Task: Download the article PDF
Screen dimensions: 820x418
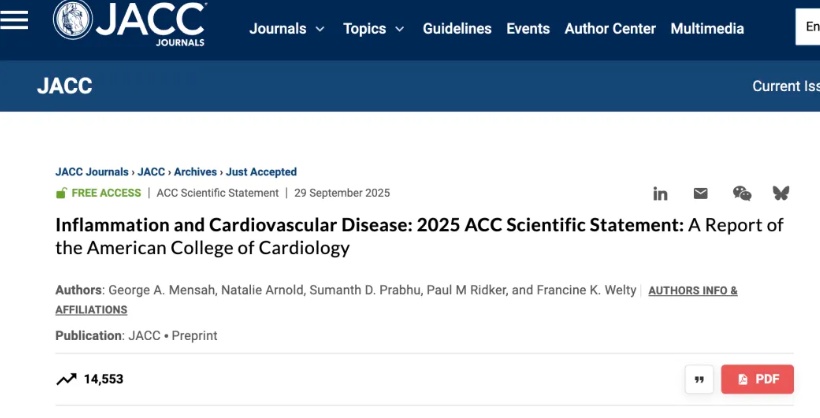Action: [x=757, y=380]
